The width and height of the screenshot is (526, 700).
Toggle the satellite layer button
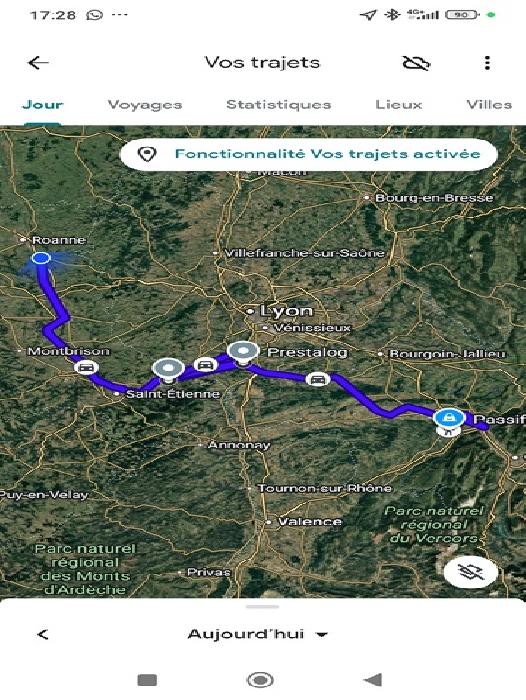471,571
